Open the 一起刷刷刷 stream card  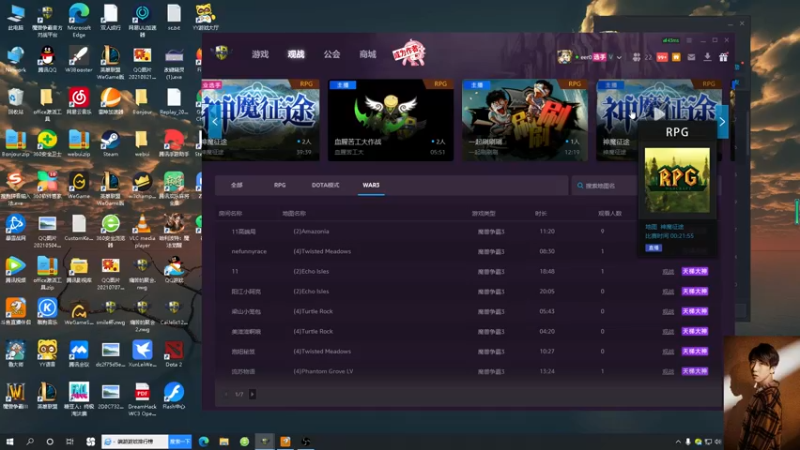(524, 120)
